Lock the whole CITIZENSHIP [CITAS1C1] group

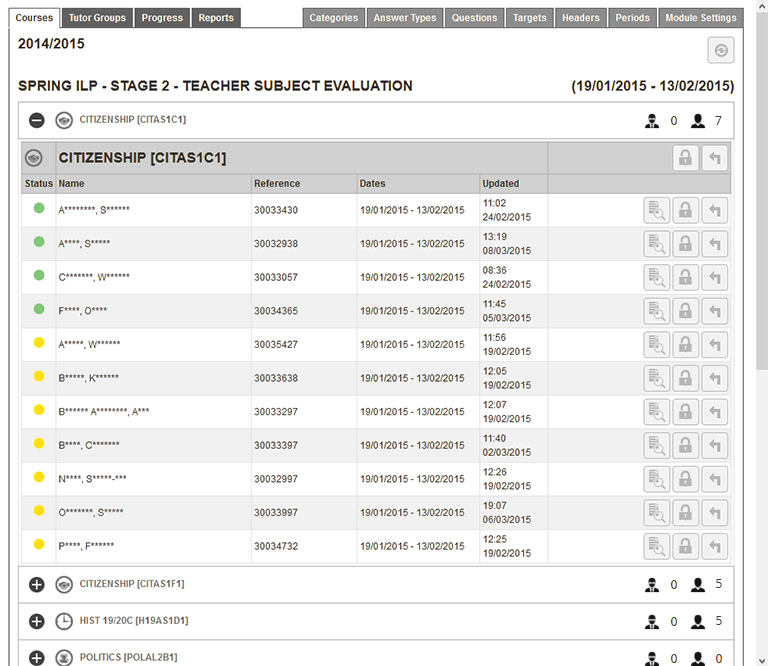[x=686, y=158]
